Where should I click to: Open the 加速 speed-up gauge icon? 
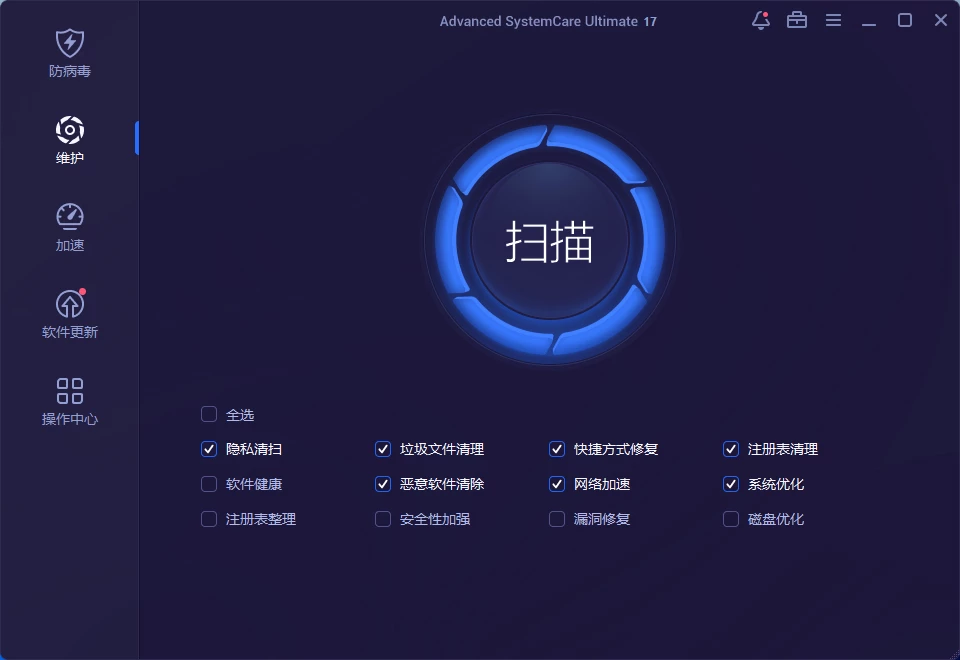point(69,217)
